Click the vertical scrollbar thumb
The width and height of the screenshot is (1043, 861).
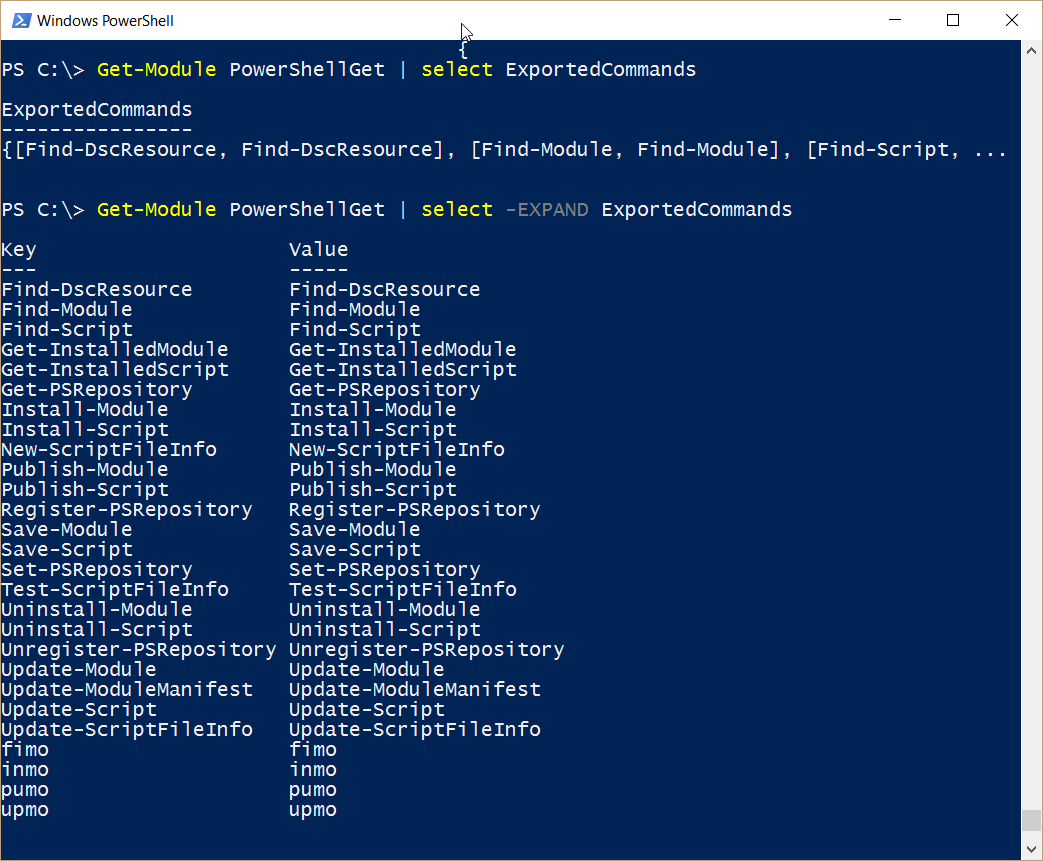point(1032,820)
